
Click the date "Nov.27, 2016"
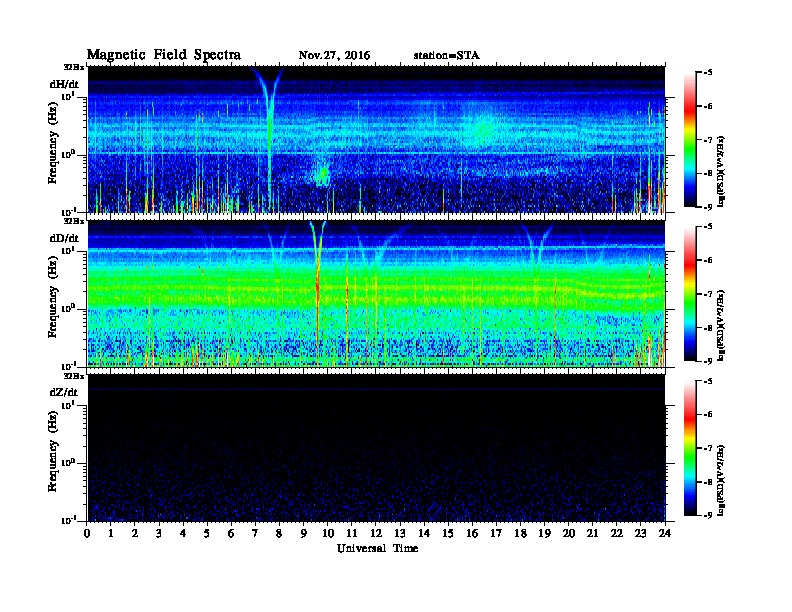click(x=334, y=56)
